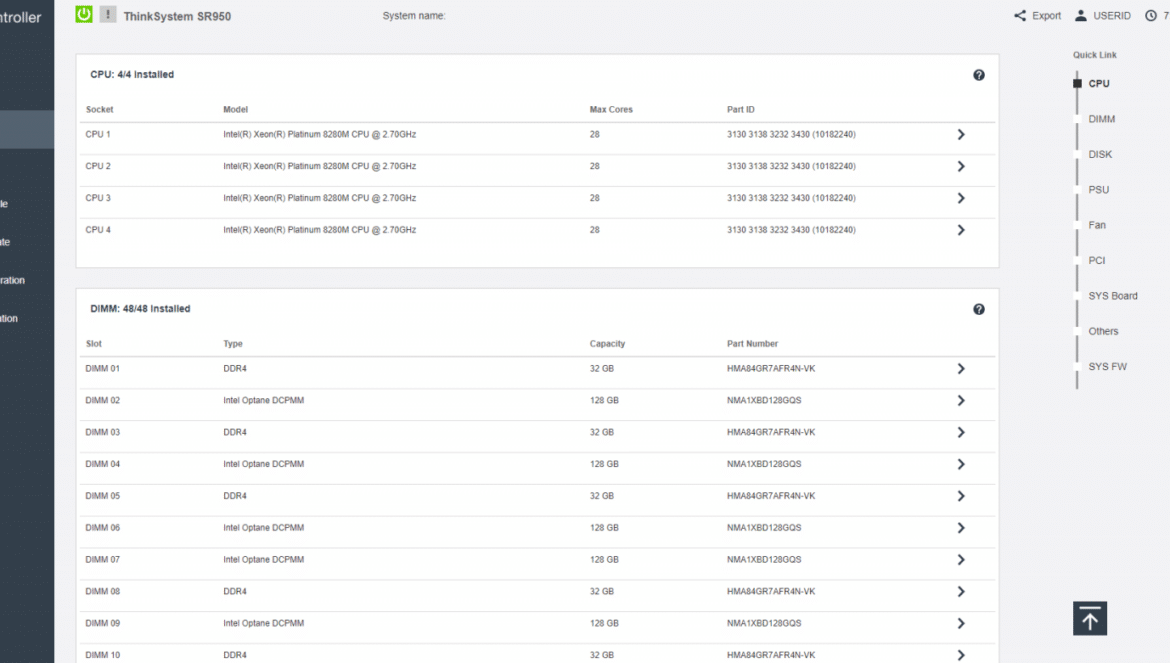Jump to Fan in Quick Link
This screenshot has width=1170, height=663.
[1097, 225]
